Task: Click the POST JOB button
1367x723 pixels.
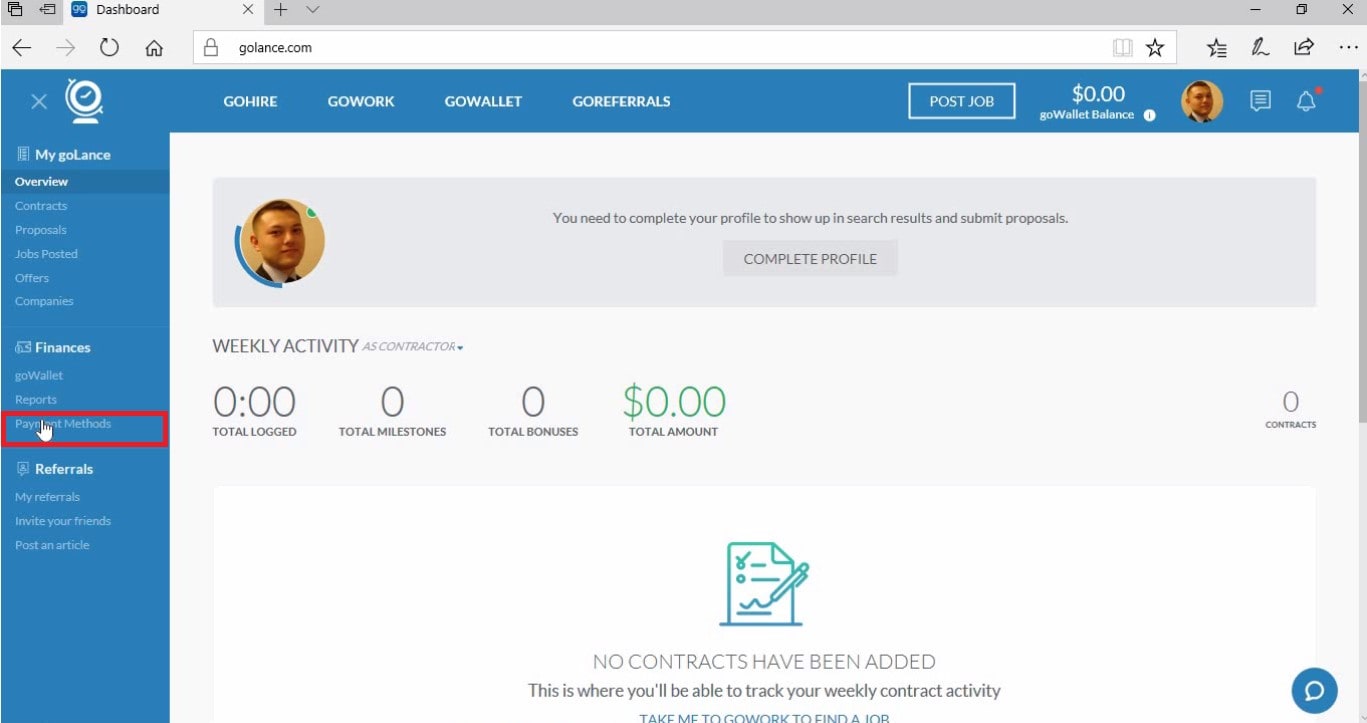Action: coord(961,101)
